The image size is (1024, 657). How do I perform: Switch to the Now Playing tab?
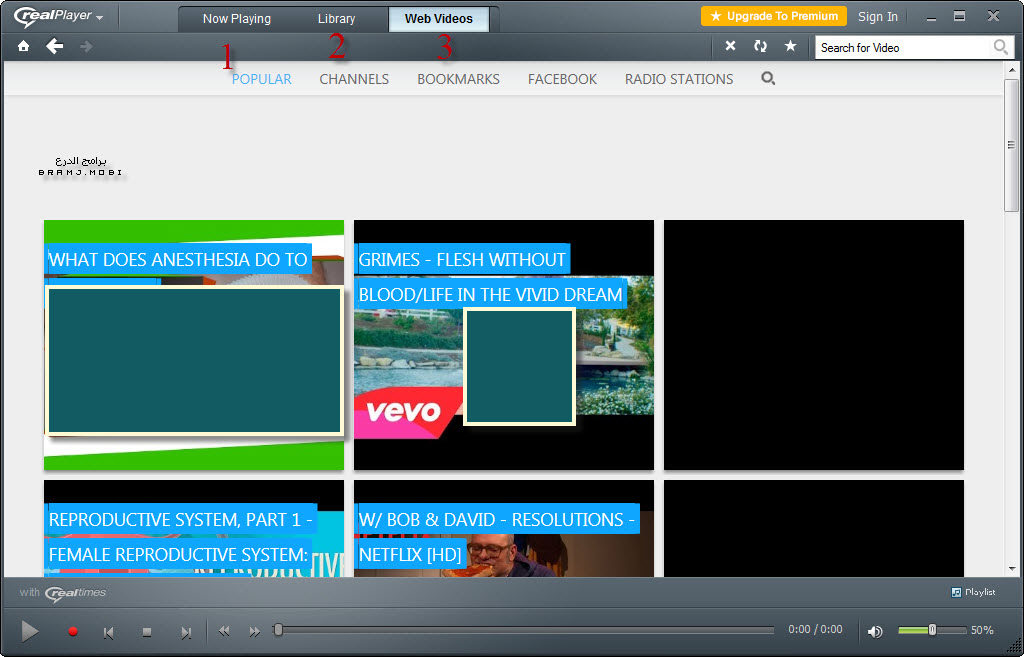click(x=237, y=19)
